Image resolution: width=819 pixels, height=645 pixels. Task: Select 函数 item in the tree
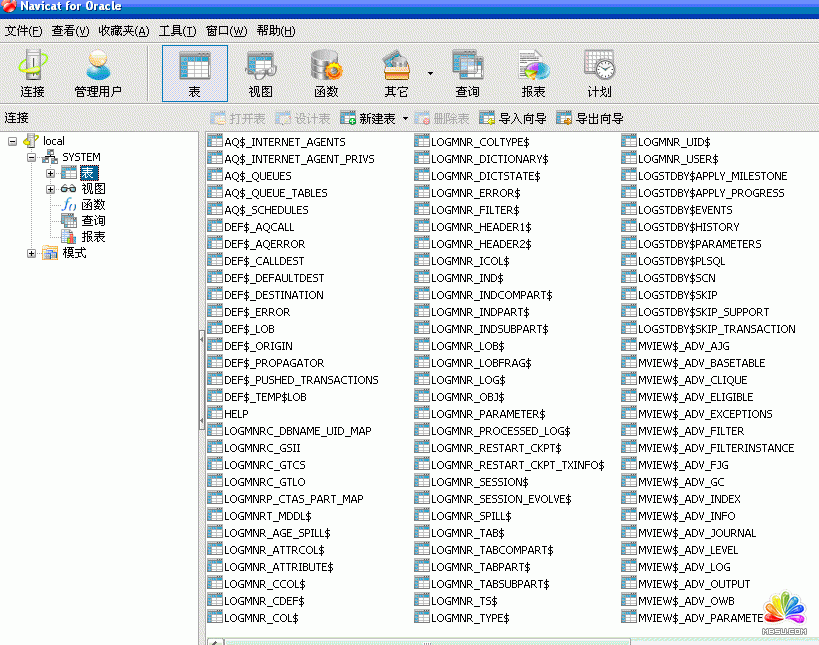(93, 205)
